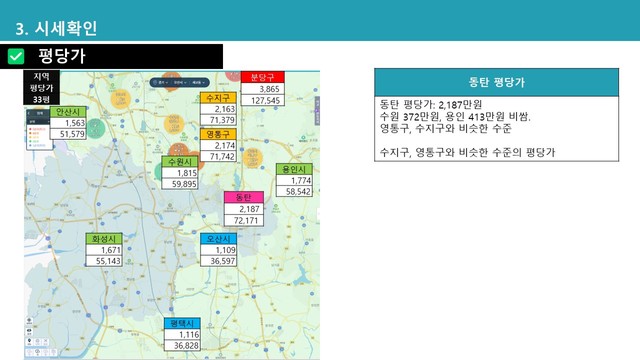Click the blue bottom legend entry in the map legend
Screen dimensions: 640x360
37,145
